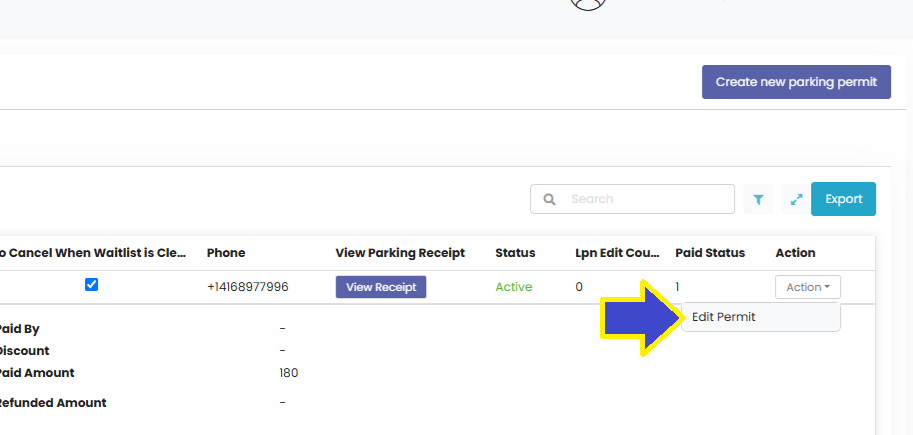The height and width of the screenshot is (435, 913).
Task: Select the phone number +14168977996
Action: tap(247, 287)
